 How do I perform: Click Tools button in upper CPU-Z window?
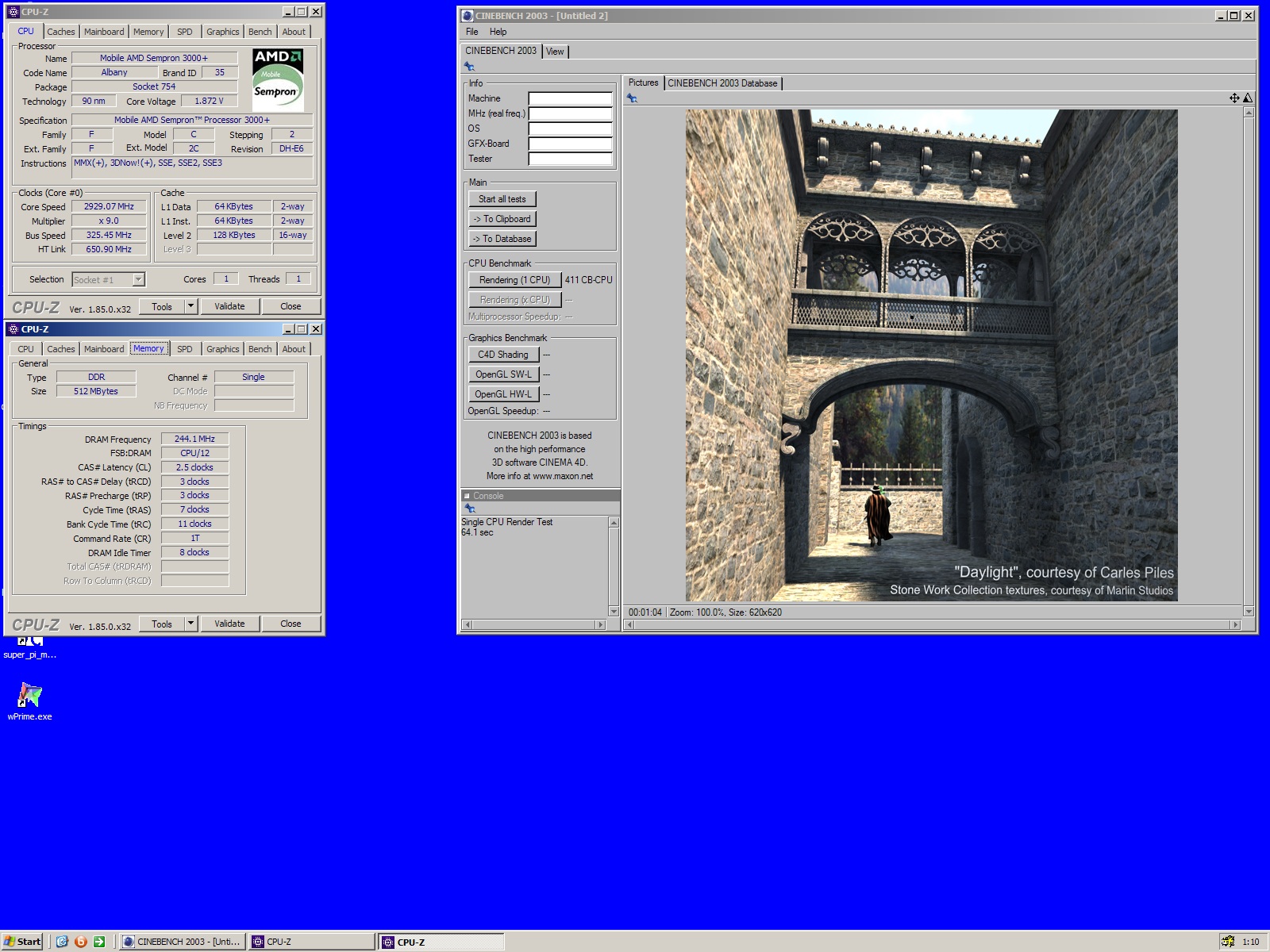[162, 306]
